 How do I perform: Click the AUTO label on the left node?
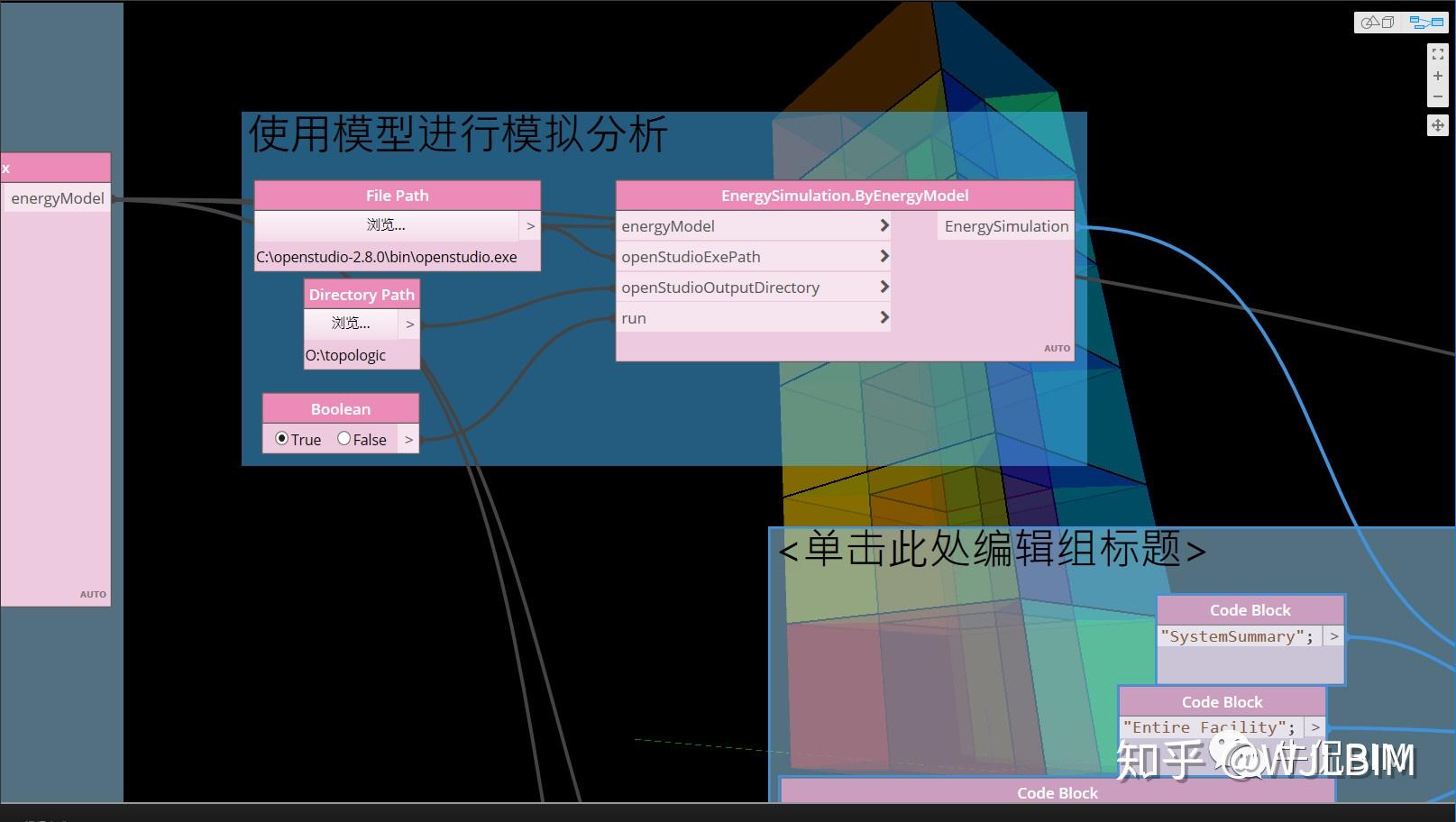pyautogui.click(x=93, y=594)
